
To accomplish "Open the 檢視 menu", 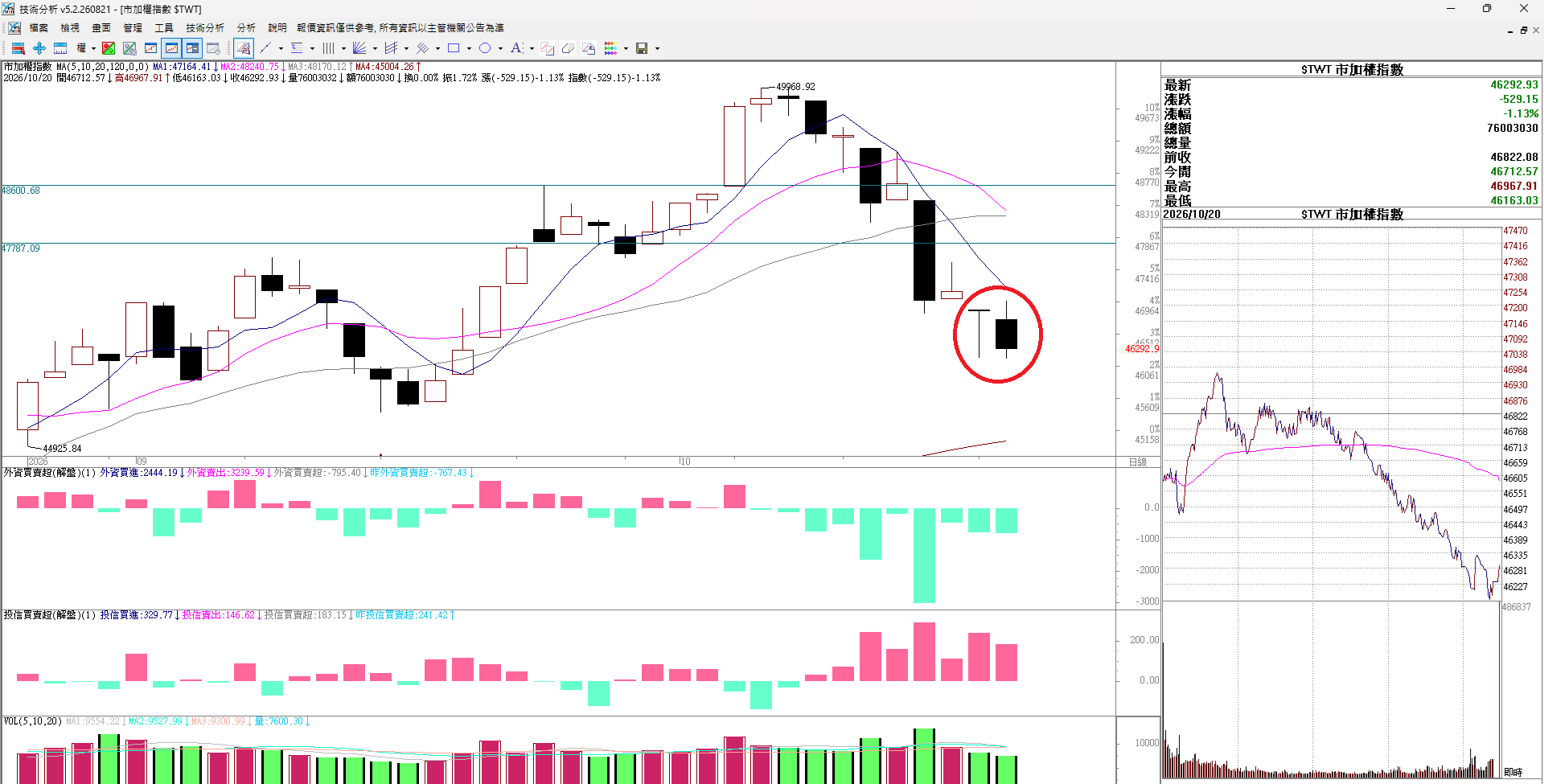I will click(70, 28).
